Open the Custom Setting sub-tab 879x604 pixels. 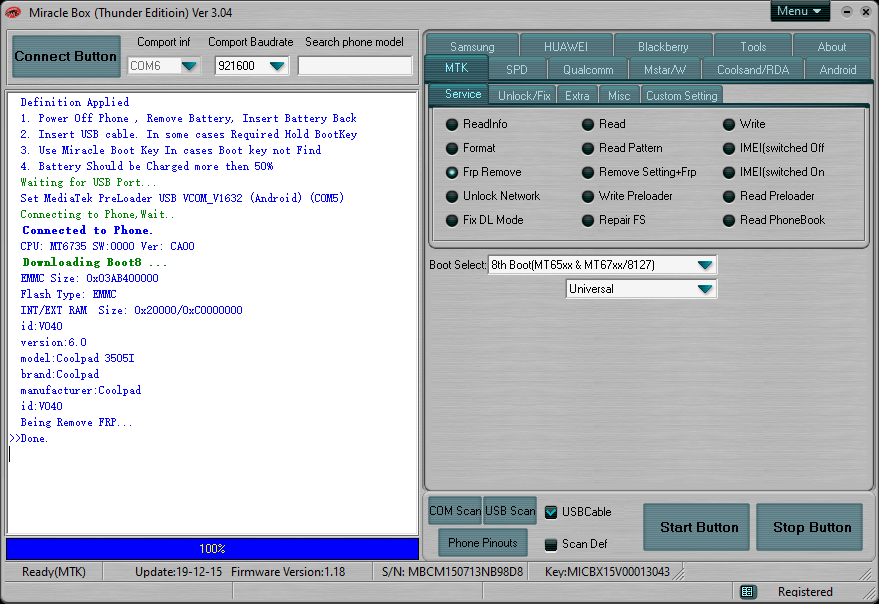tap(682, 96)
